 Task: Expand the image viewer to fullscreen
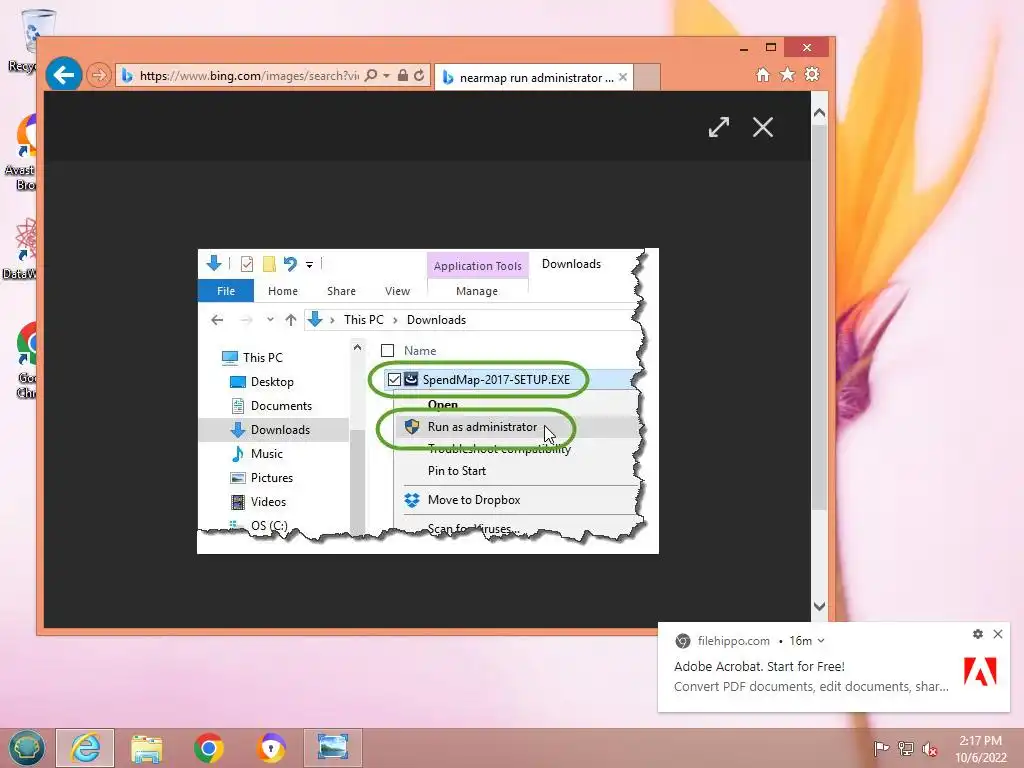coord(719,127)
